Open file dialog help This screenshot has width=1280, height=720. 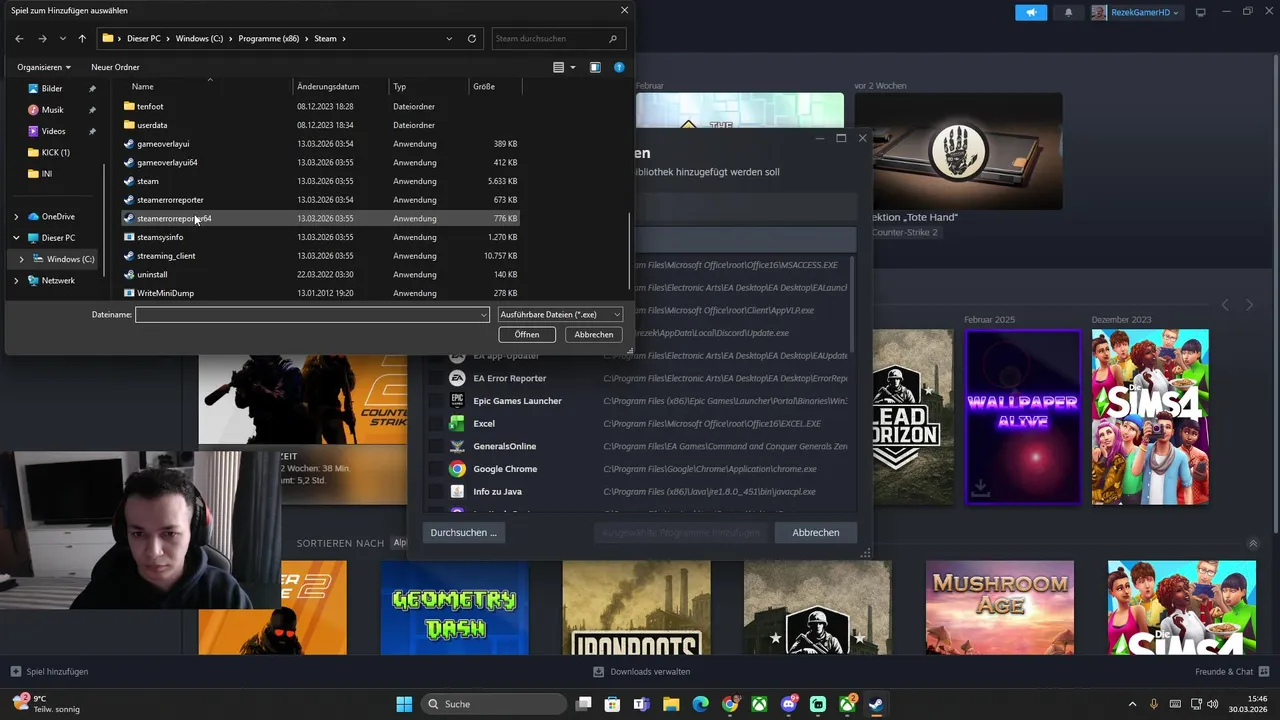coord(619,67)
